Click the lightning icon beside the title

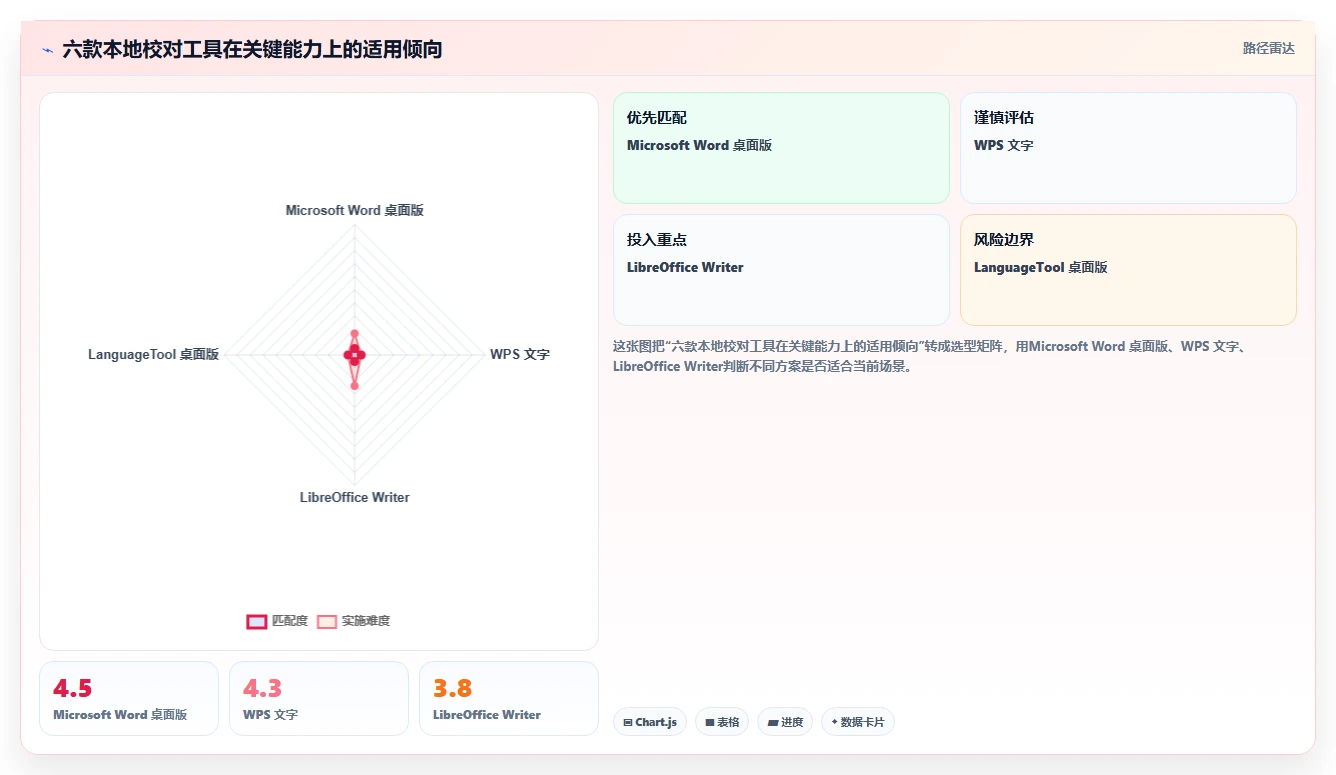[x=47, y=49]
